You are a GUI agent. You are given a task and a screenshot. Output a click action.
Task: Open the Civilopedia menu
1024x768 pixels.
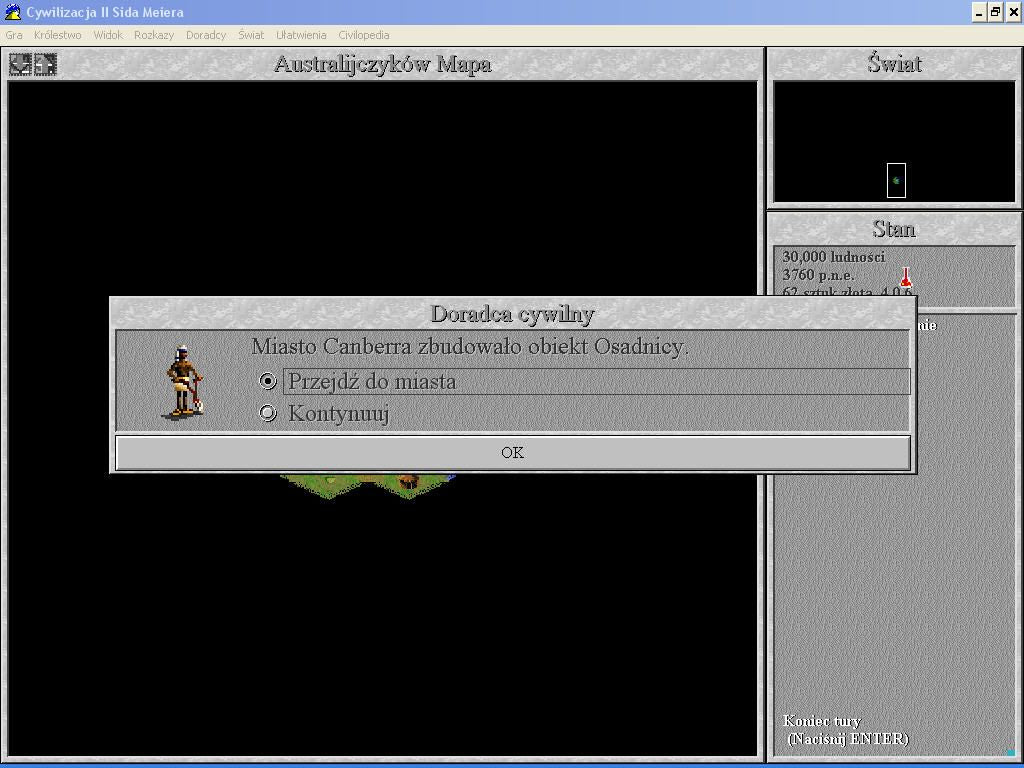(x=364, y=35)
